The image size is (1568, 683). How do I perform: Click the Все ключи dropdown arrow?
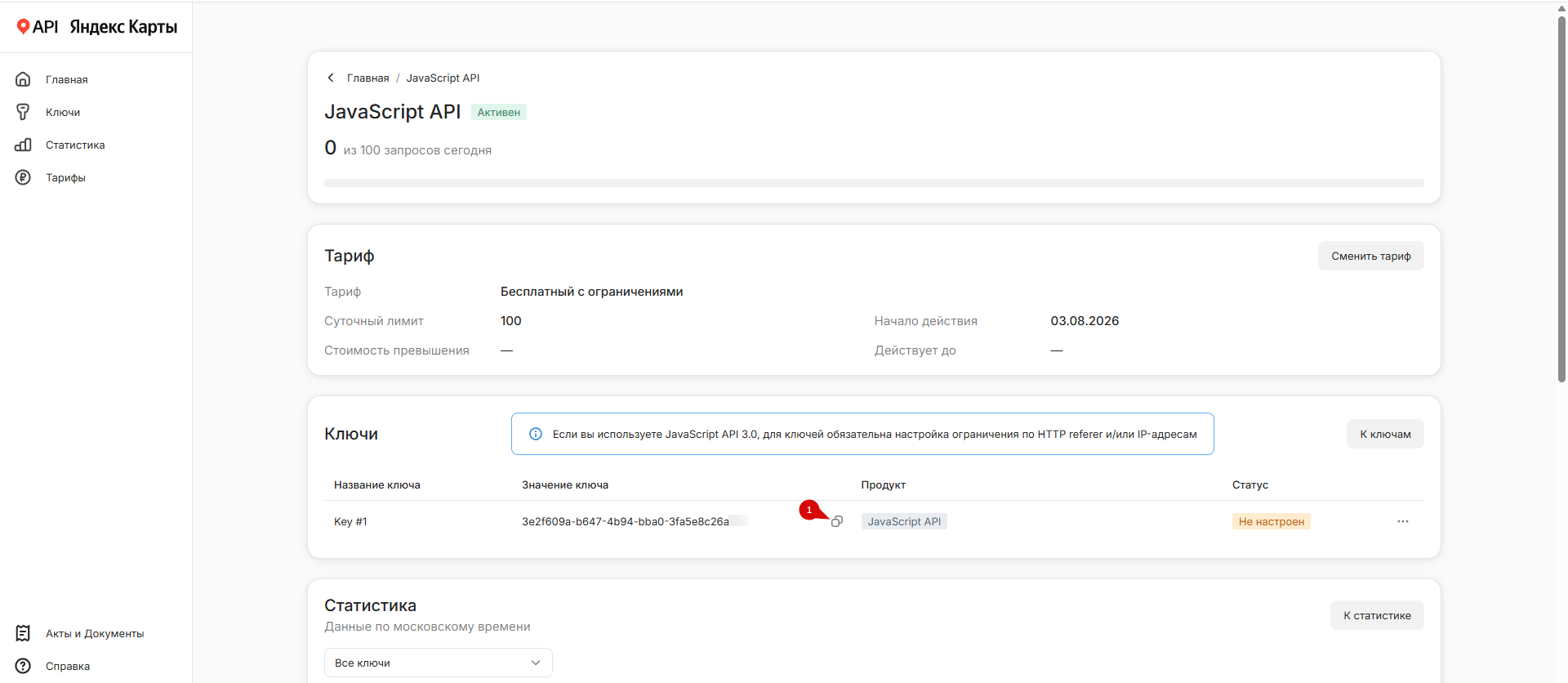click(x=536, y=663)
